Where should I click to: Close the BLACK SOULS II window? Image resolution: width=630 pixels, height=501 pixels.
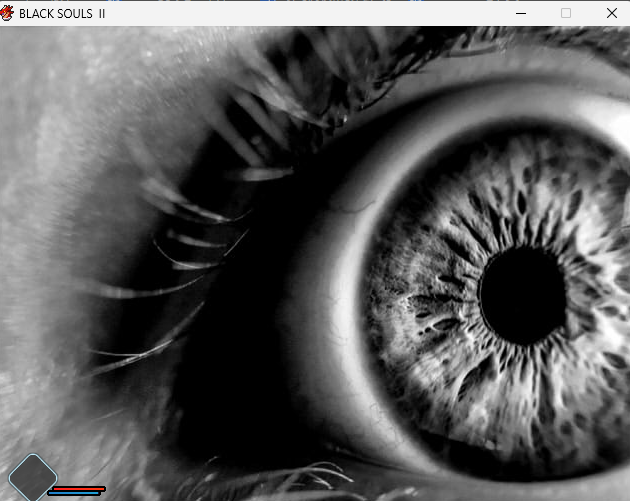tap(612, 13)
